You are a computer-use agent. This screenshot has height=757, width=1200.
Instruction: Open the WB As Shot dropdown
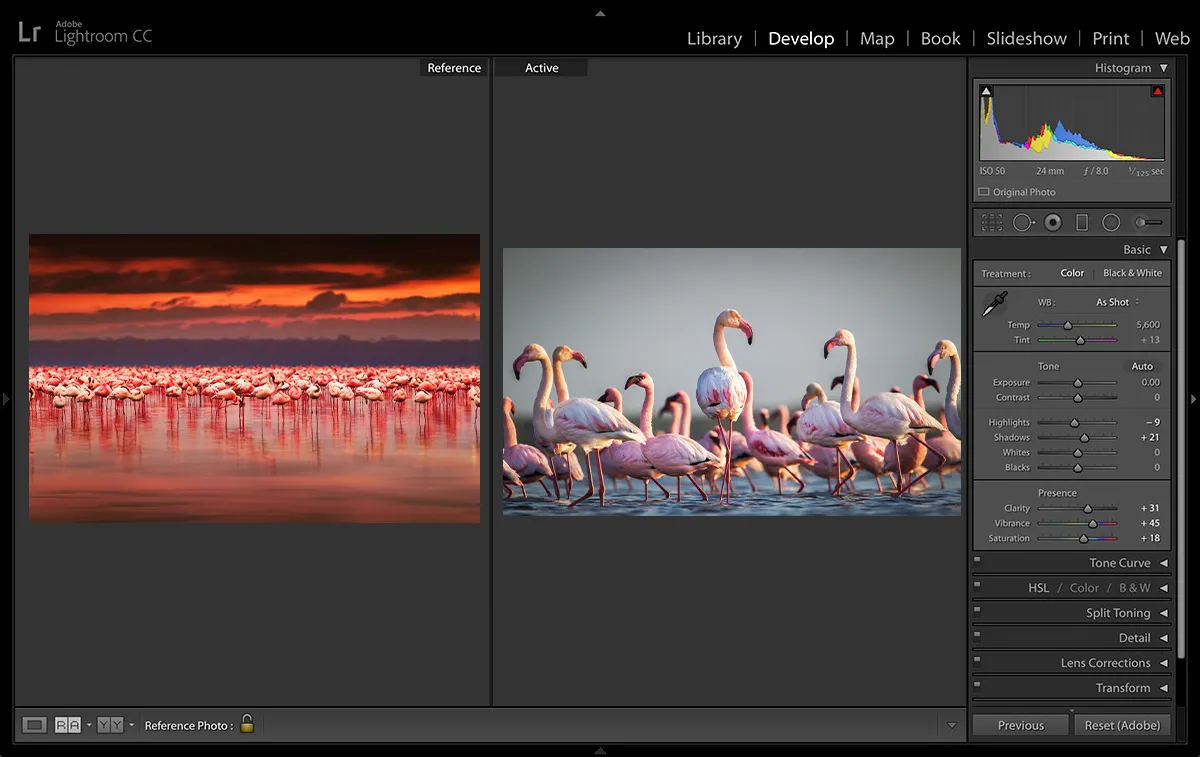[1116, 302]
